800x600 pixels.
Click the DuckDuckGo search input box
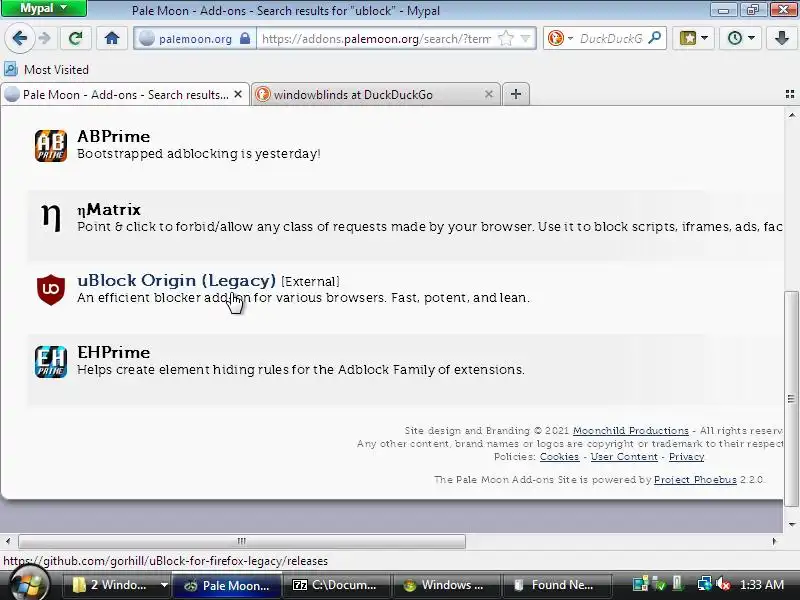tap(611, 39)
